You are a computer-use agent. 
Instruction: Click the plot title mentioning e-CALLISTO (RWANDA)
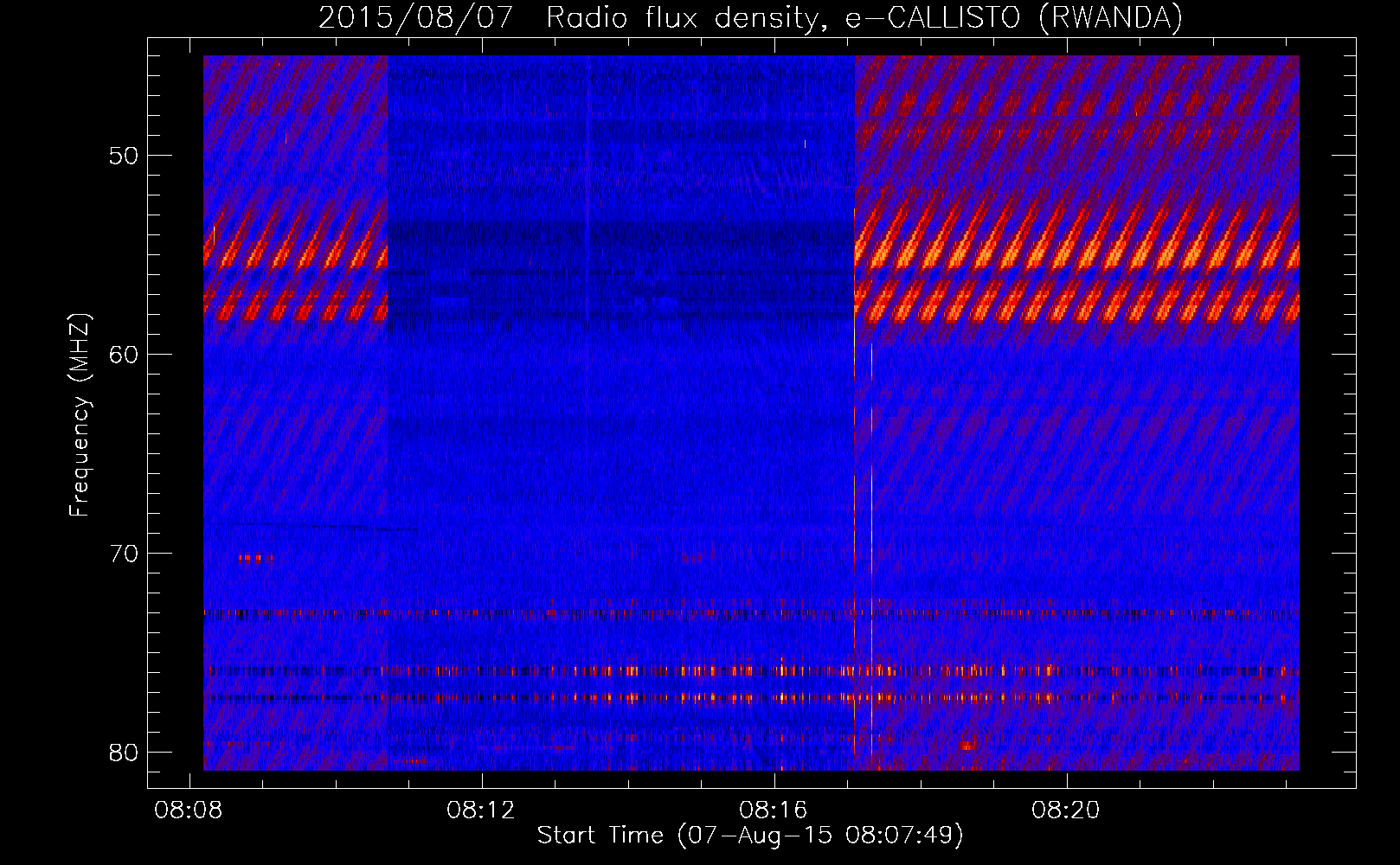[x=750, y=17]
